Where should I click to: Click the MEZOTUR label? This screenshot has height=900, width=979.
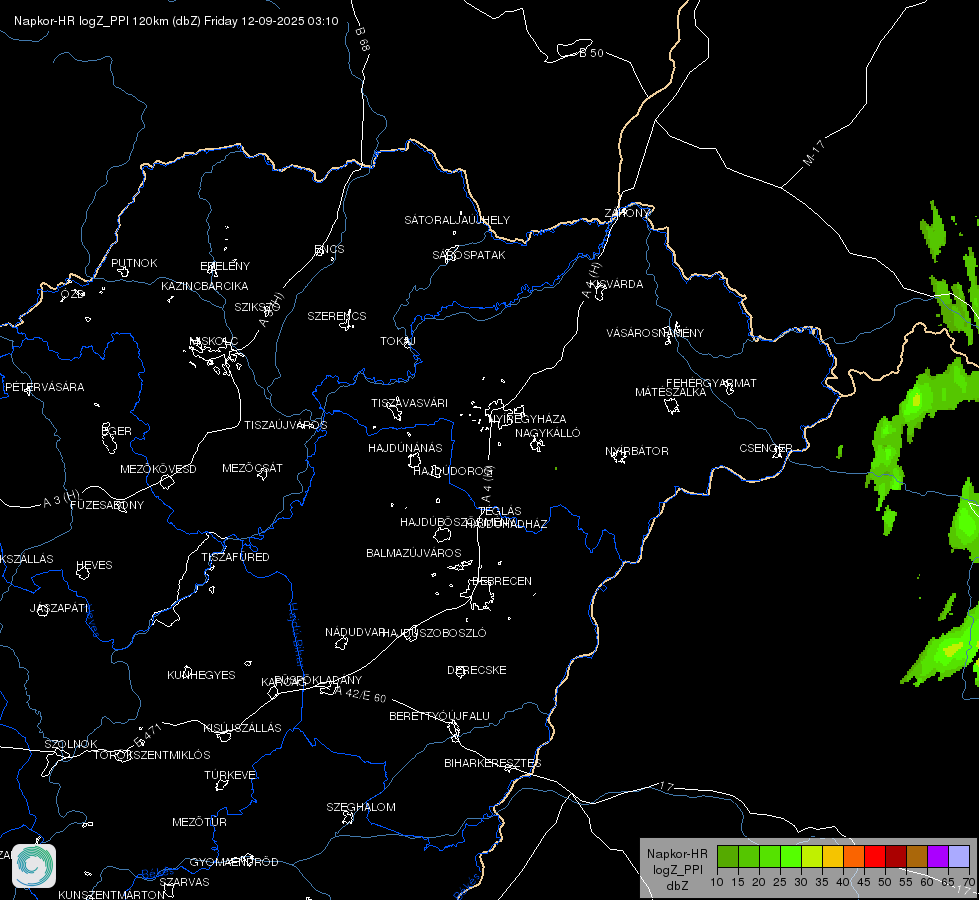(199, 822)
